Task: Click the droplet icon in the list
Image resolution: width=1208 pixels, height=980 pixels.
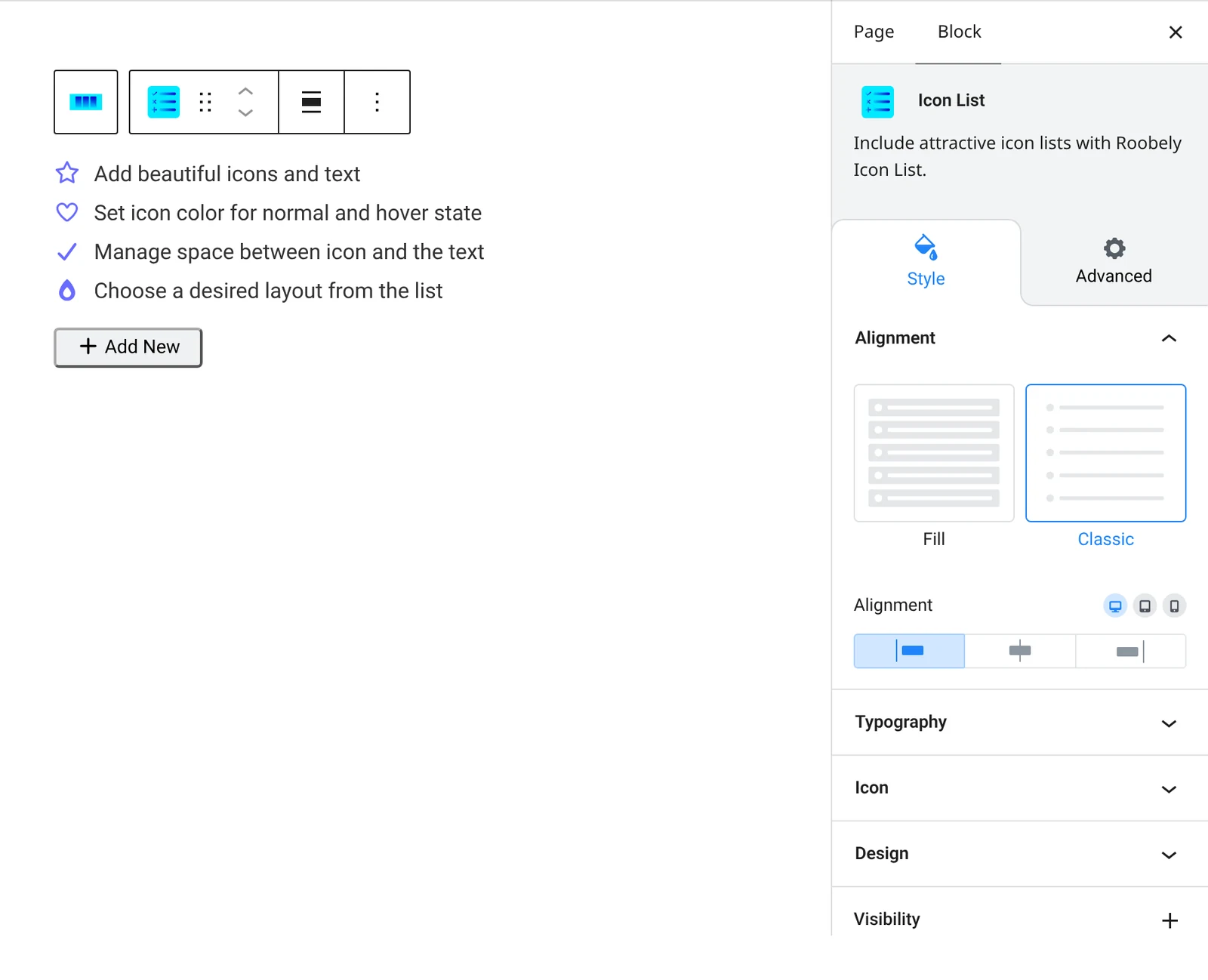Action: 67,291
